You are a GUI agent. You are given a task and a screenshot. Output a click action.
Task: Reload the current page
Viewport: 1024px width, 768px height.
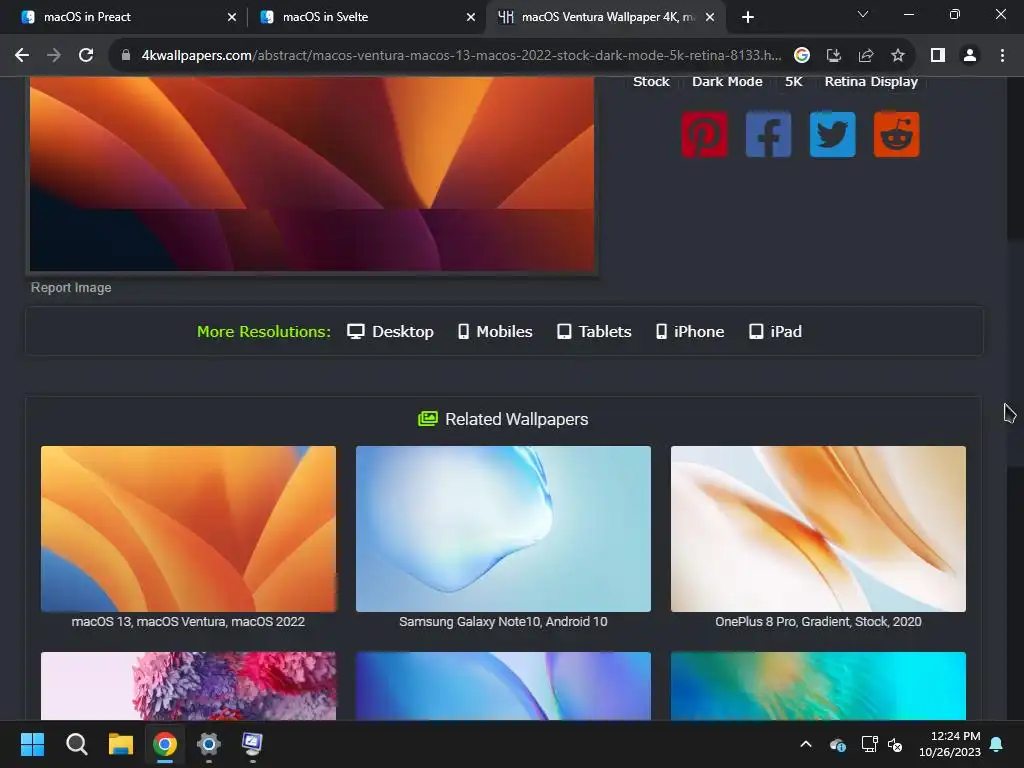pos(86,56)
